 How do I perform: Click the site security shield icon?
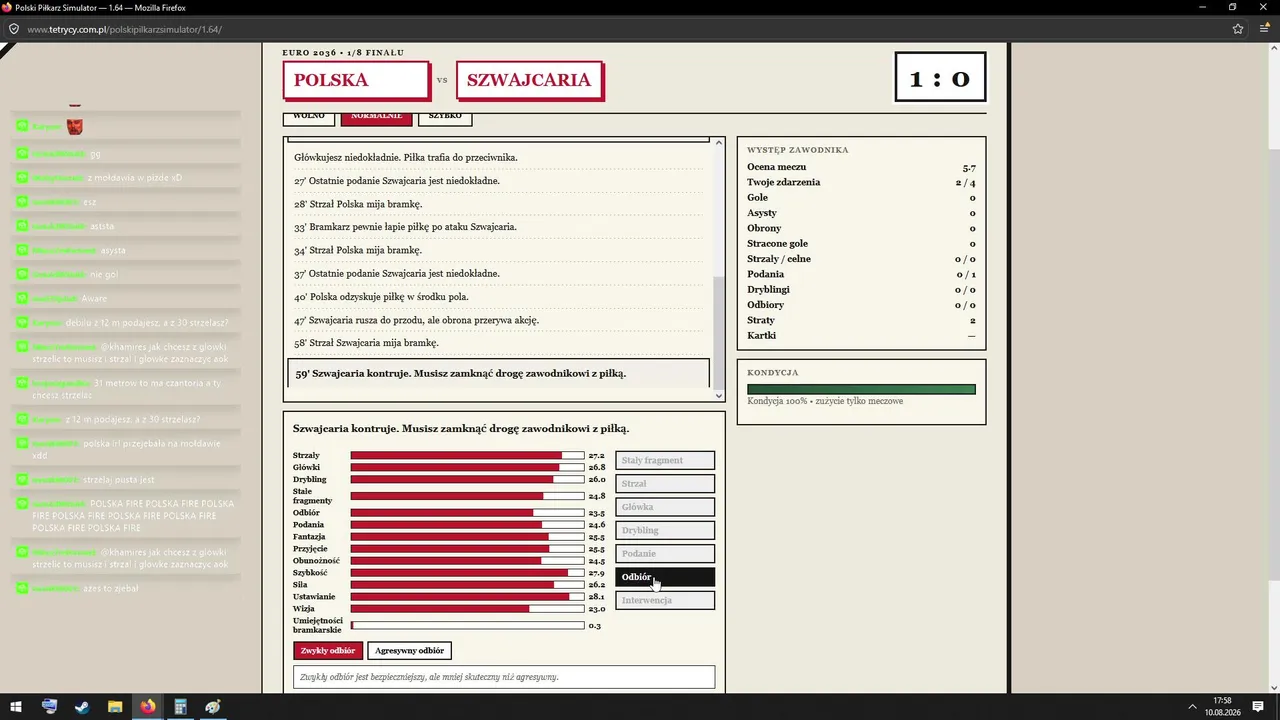coord(14,29)
